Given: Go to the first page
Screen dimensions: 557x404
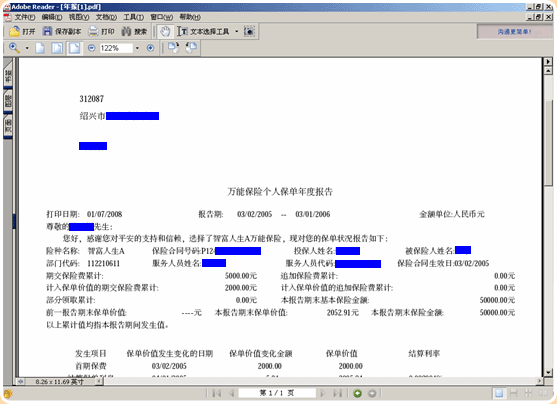Looking at the screenshot, I should (216, 393).
